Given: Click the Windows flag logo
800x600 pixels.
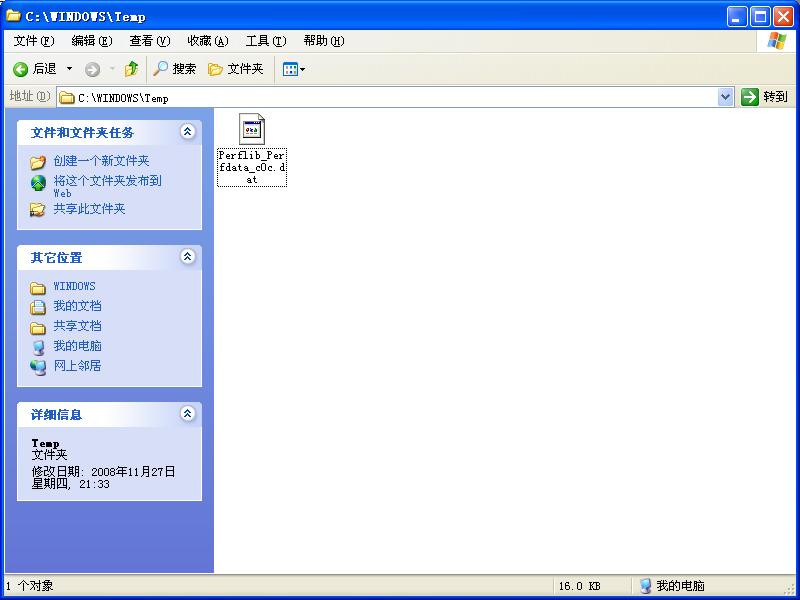Looking at the screenshot, I should tap(777, 41).
